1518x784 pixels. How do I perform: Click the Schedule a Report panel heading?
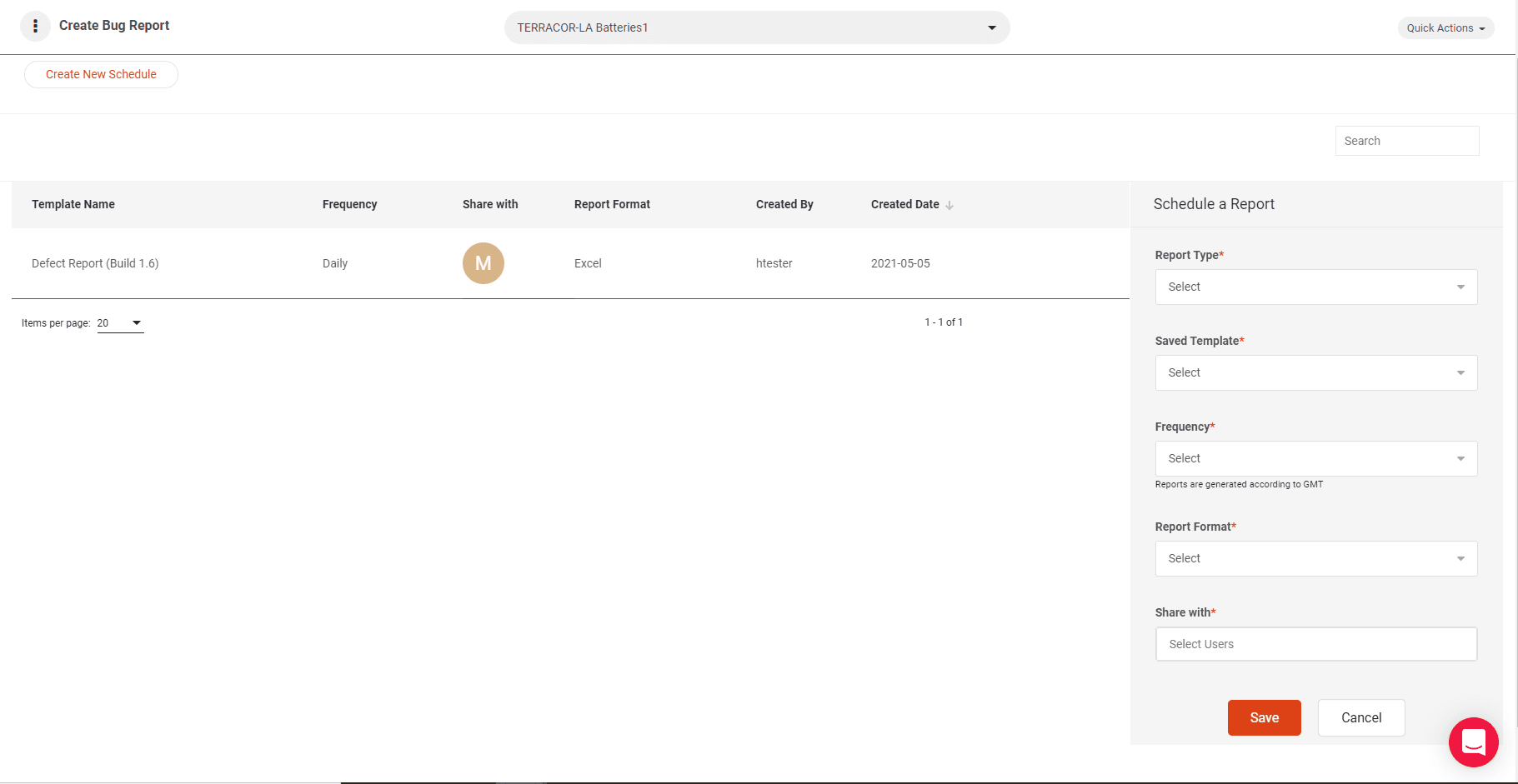tap(1214, 204)
